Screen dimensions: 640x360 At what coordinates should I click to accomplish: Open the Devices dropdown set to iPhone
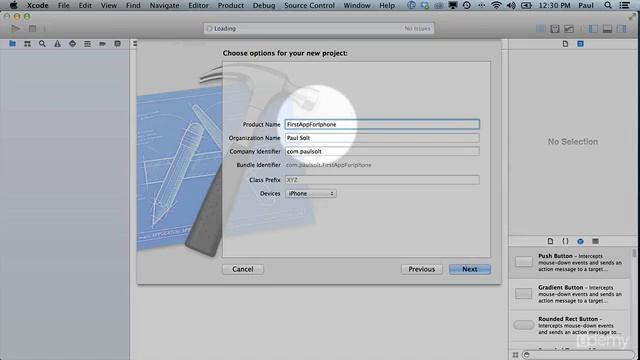(311, 193)
